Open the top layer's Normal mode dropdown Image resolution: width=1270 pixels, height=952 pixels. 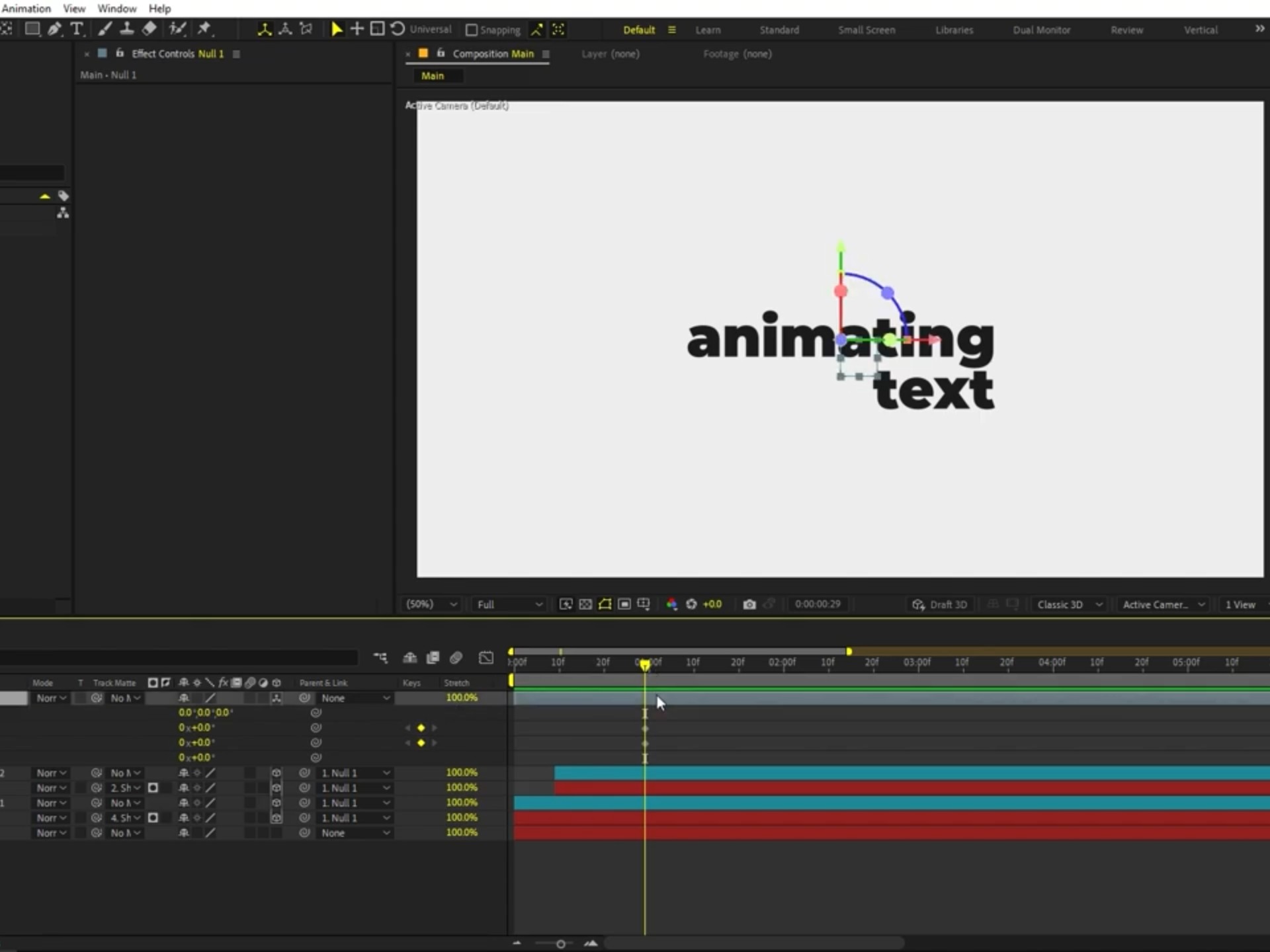[51, 698]
